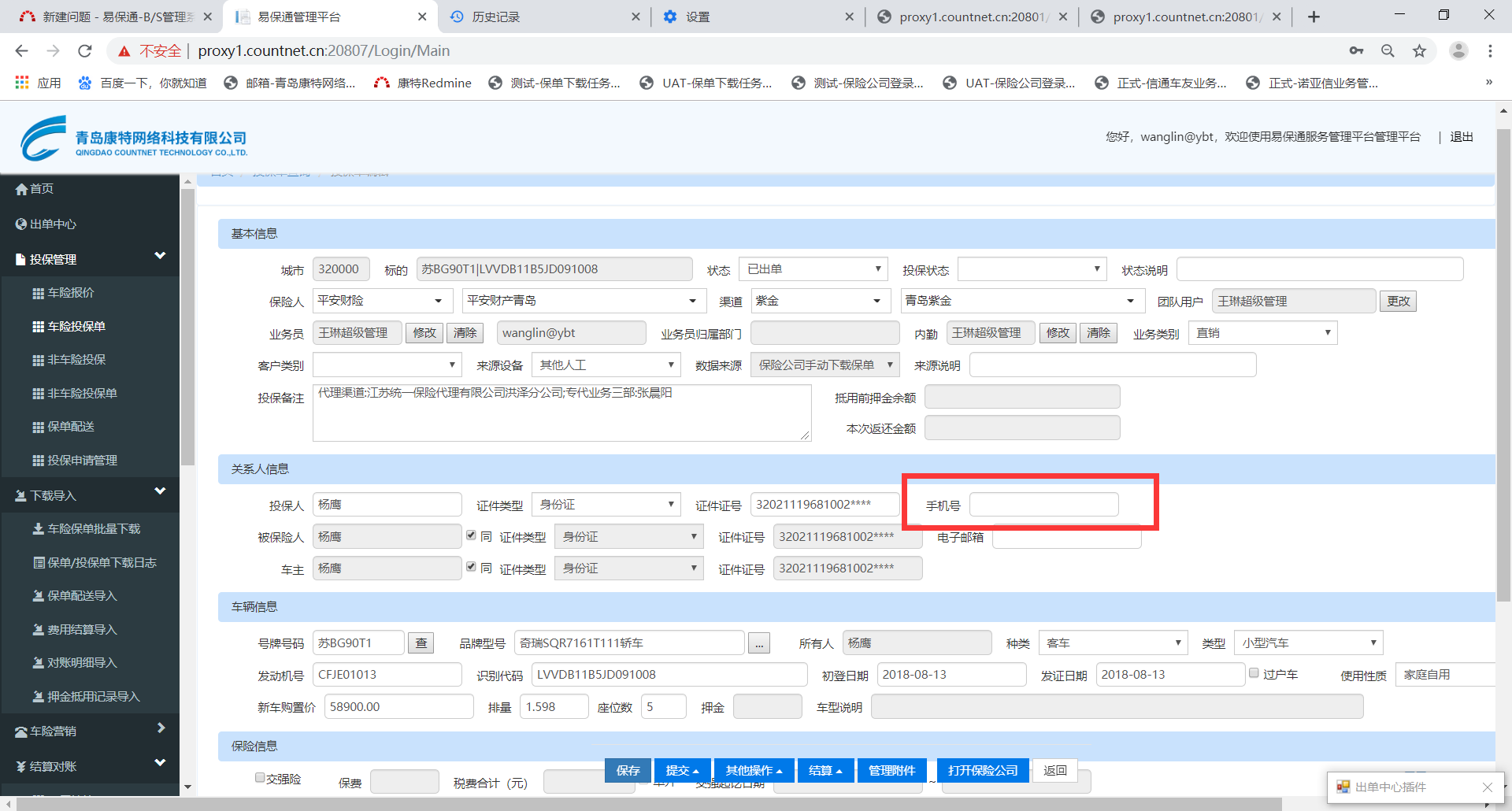
Task: Open the 来源设备 其他人工 dropdown
Action: coord(605,365)
